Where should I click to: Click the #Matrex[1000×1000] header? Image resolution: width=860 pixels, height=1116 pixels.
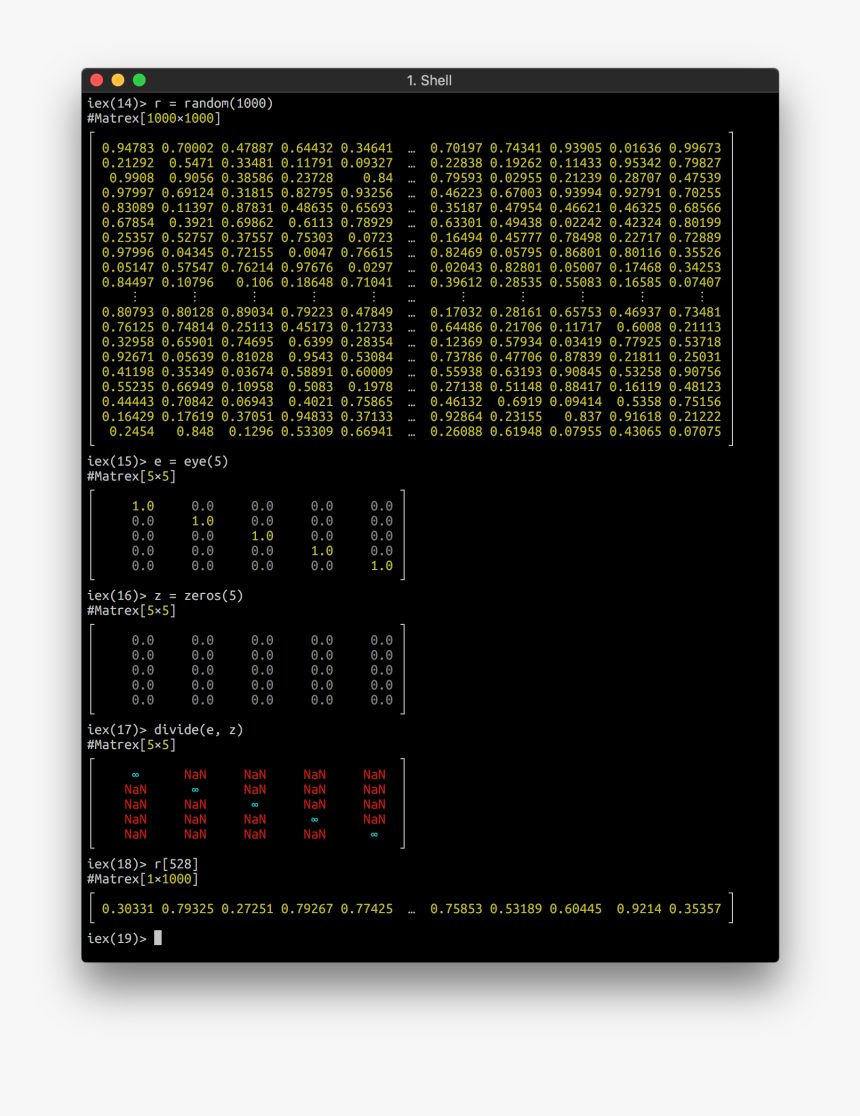(154, 118)
